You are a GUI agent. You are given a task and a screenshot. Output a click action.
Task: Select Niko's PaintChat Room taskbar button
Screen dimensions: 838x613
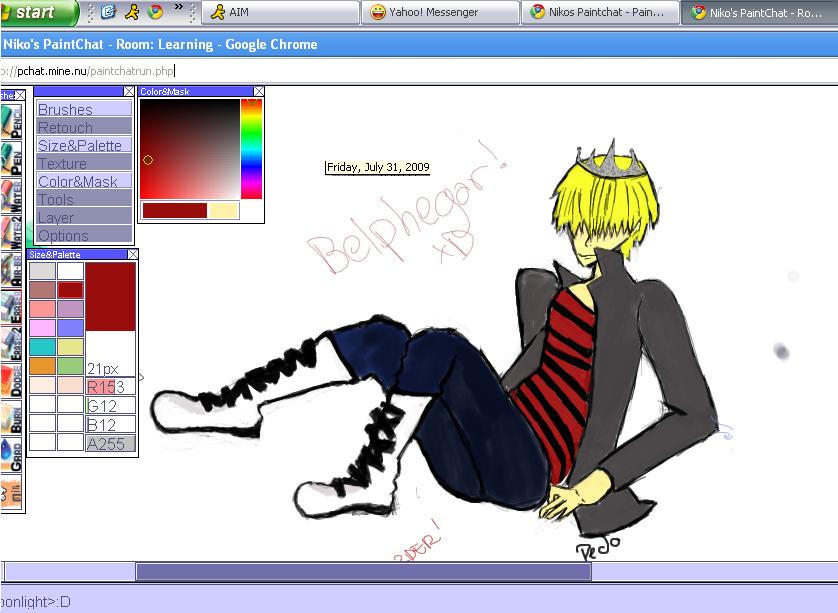click(x=760, y=12)
